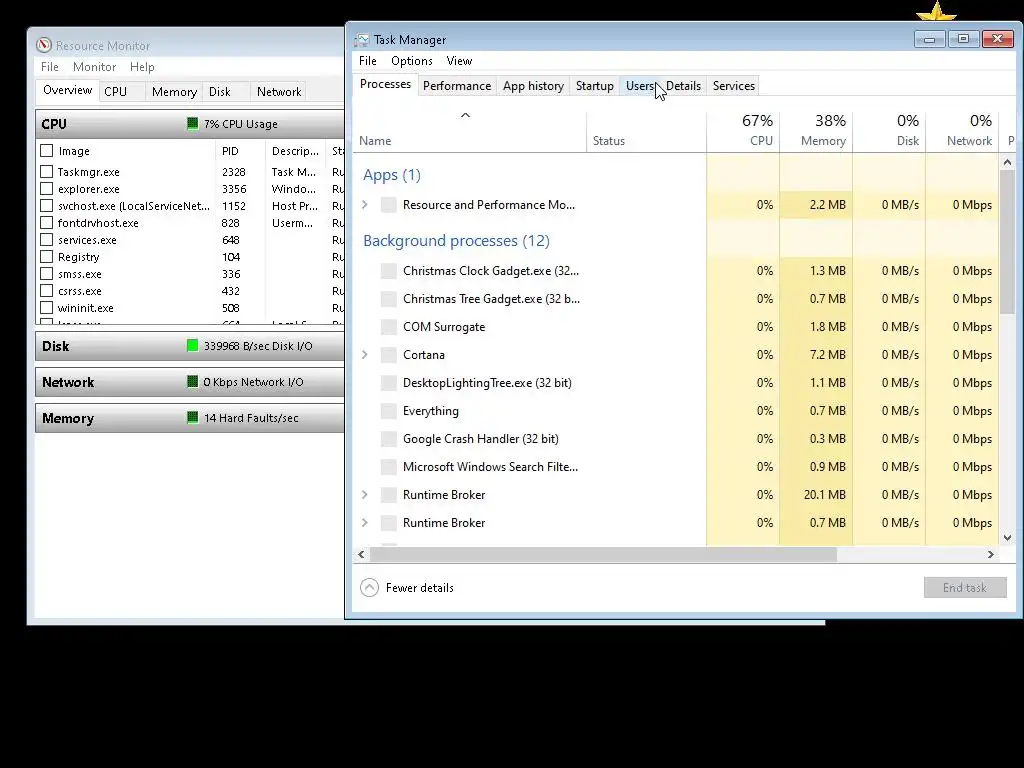Click the green Disk I/O indicator square

click(x=193, y=345)
